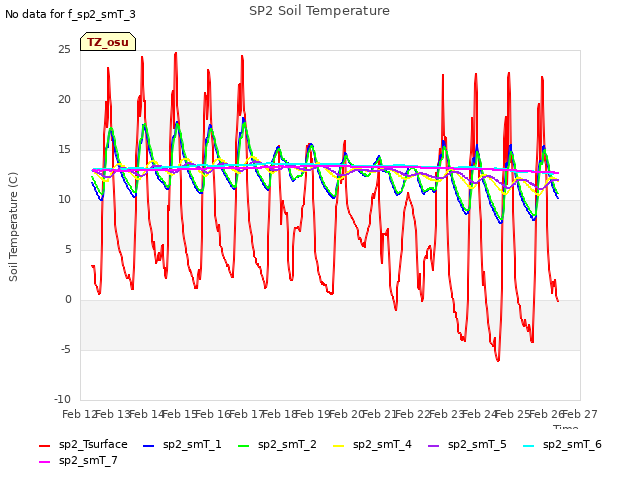Click the TZ_osu annotation label
The height and width of the screenshot is (480, 640).
pos(108,42)
